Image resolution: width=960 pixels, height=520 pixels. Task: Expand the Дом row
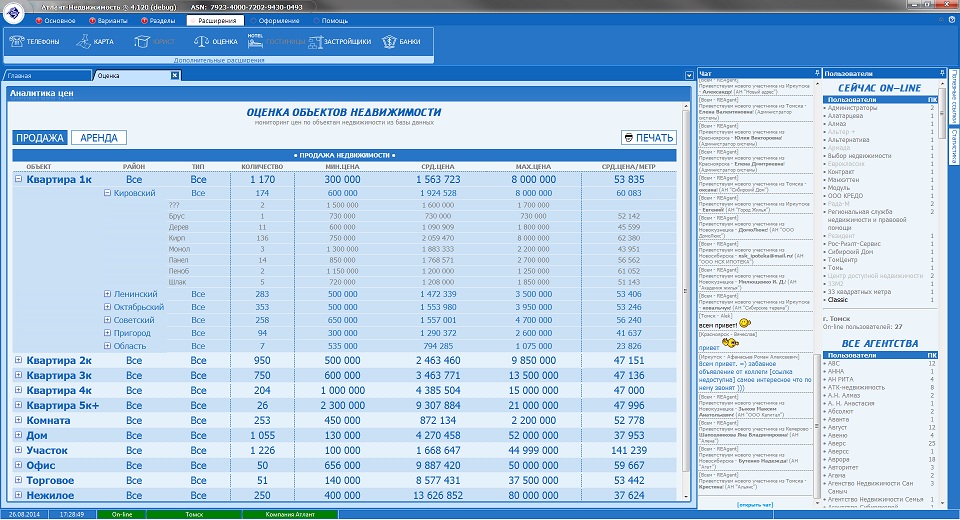click(x=18, y=435)
